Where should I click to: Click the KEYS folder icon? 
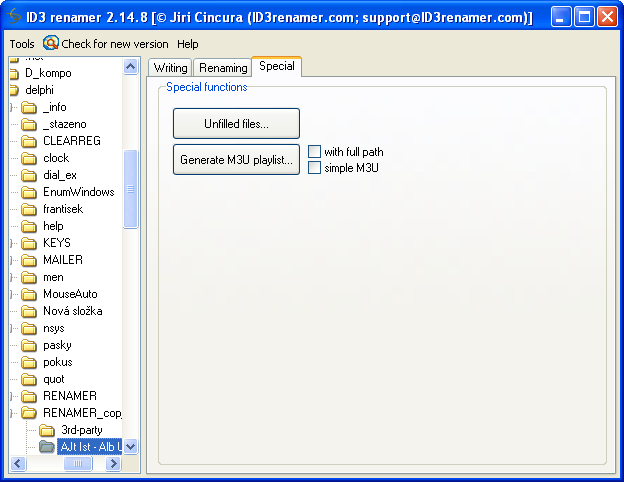click(29, 243)
